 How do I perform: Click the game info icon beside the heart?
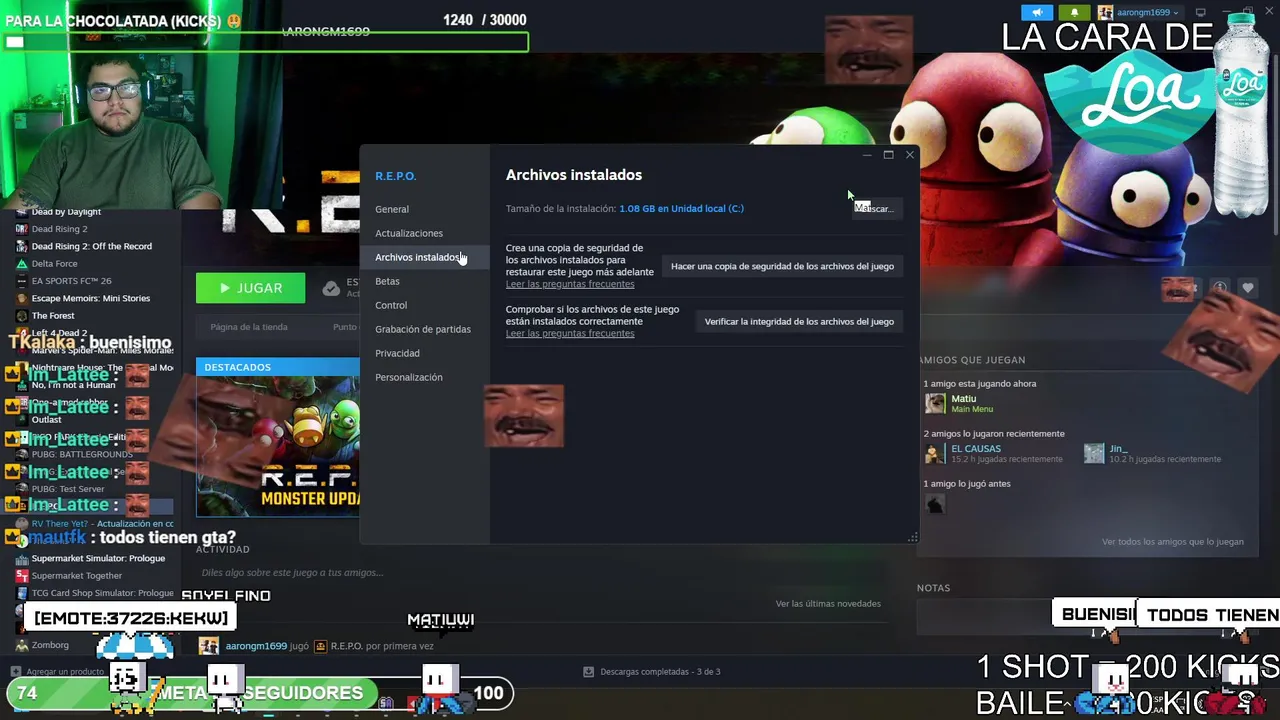(1219, 288)
